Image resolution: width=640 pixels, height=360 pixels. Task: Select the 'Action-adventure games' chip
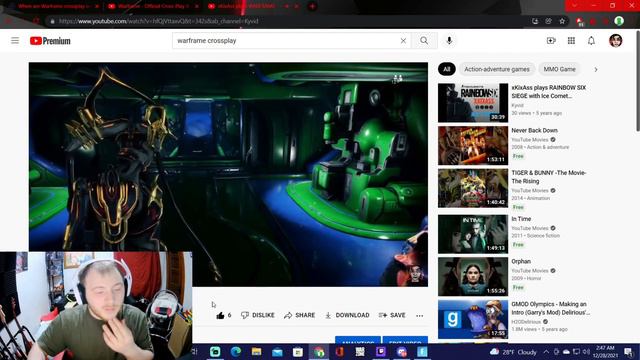coord(497,69)
